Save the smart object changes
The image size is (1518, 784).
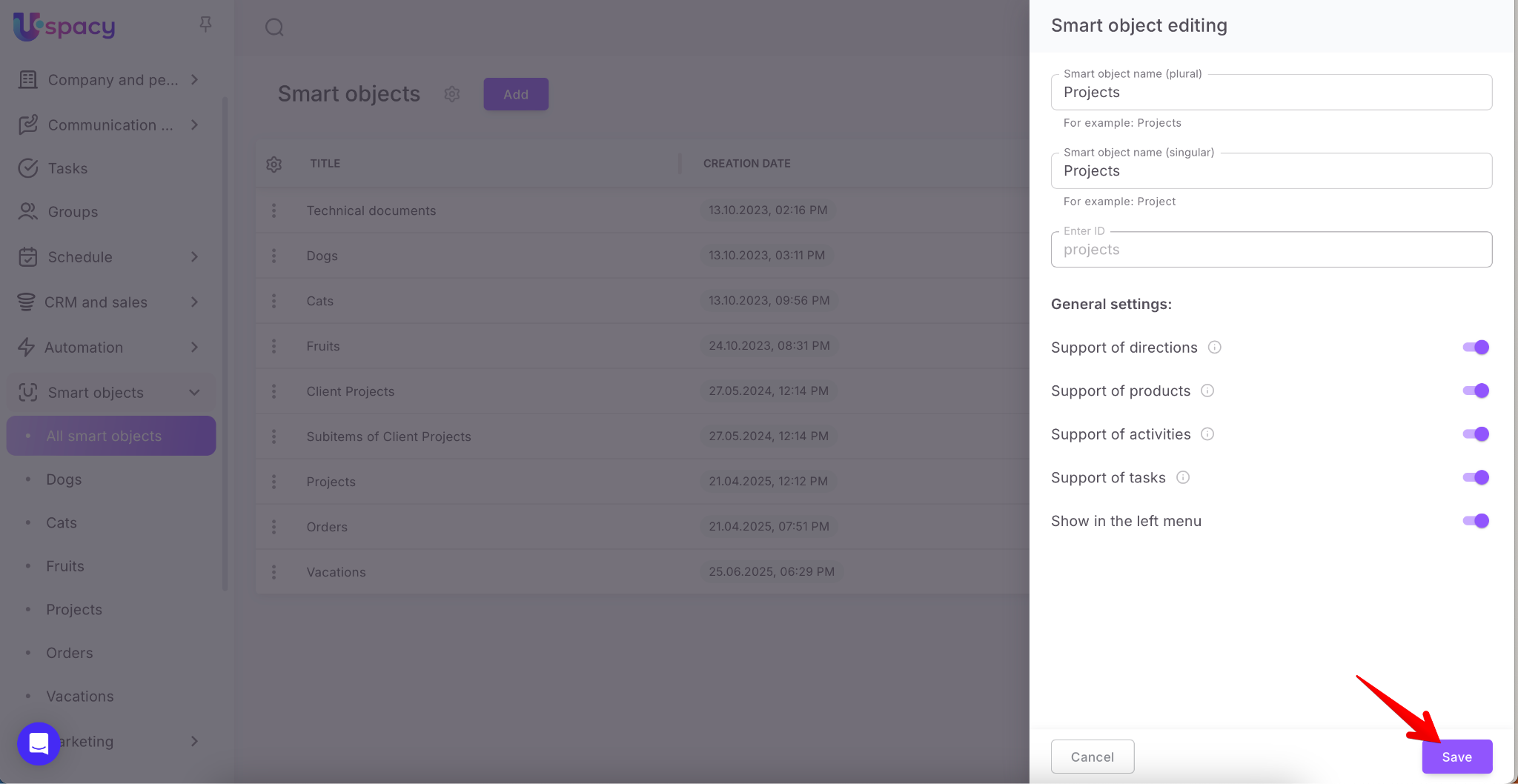point(1456,757)
